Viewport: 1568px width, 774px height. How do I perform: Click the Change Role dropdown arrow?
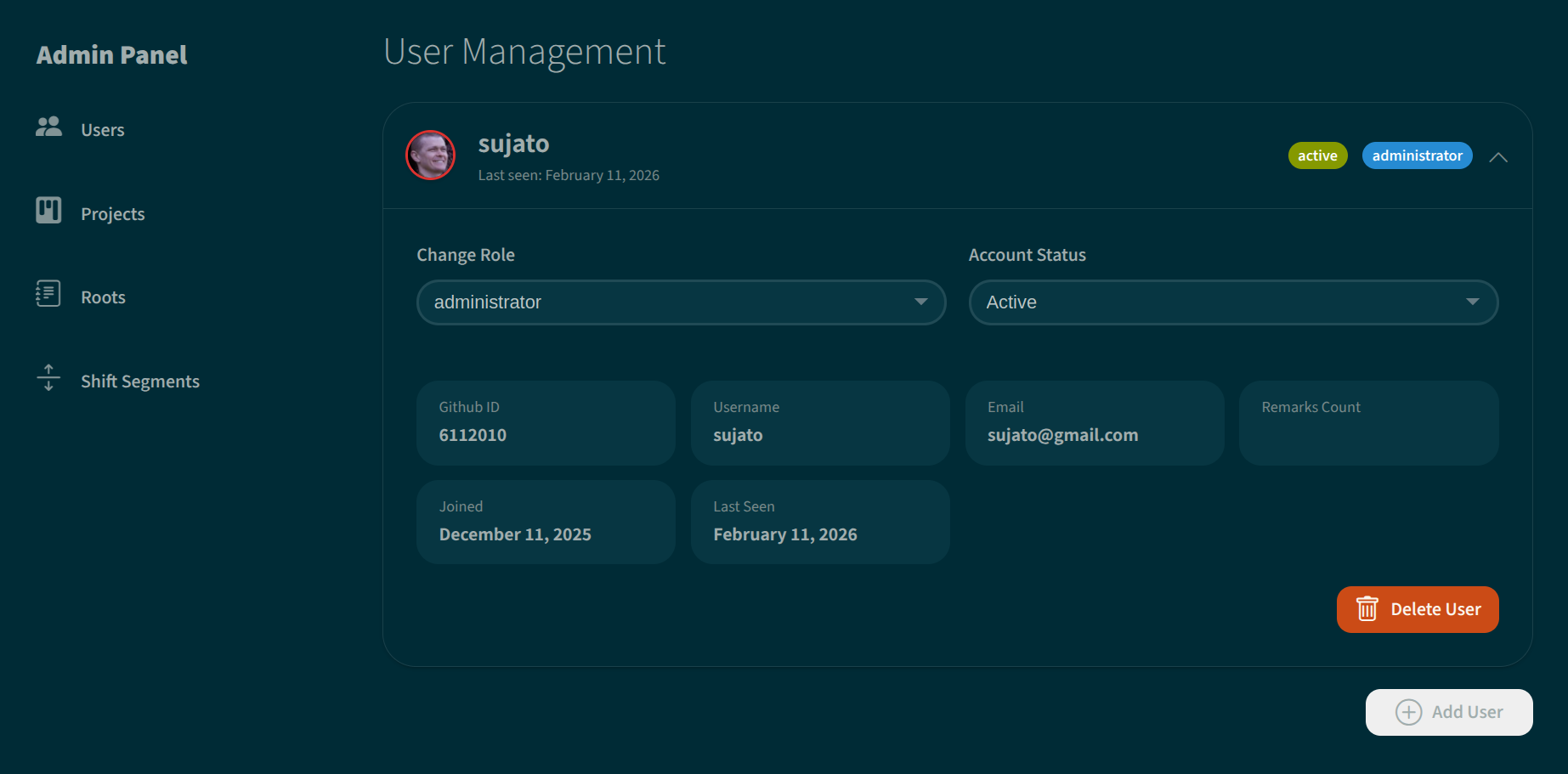(x=920, y=302)
